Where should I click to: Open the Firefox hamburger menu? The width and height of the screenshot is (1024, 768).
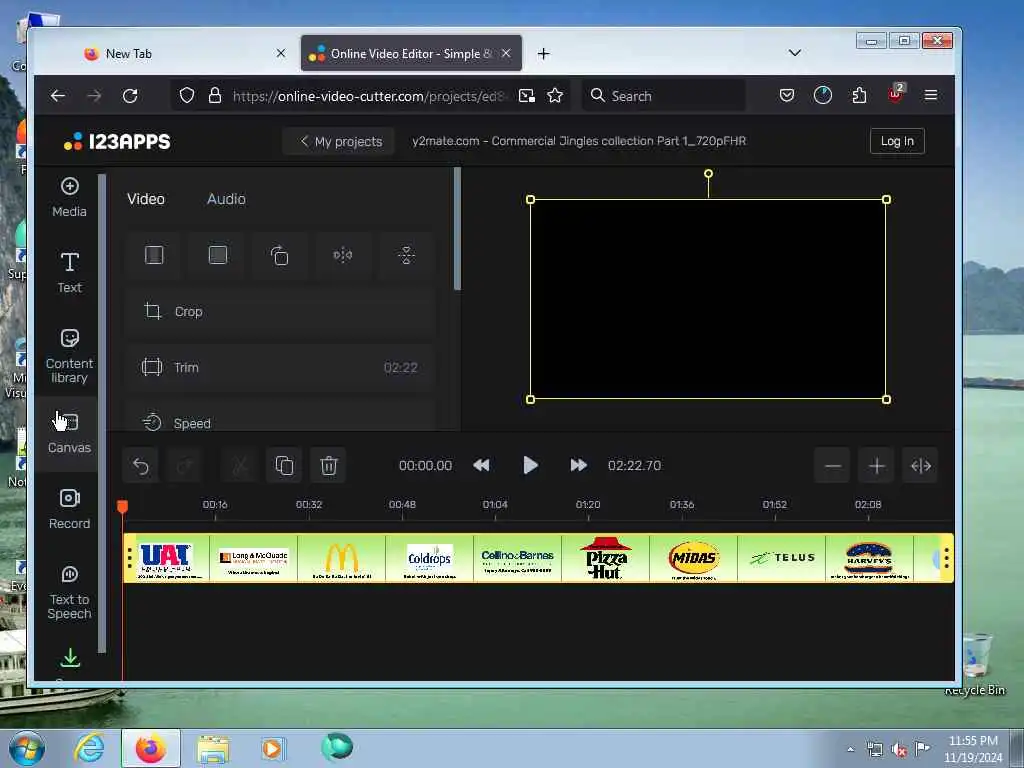[x=931, y=96]
